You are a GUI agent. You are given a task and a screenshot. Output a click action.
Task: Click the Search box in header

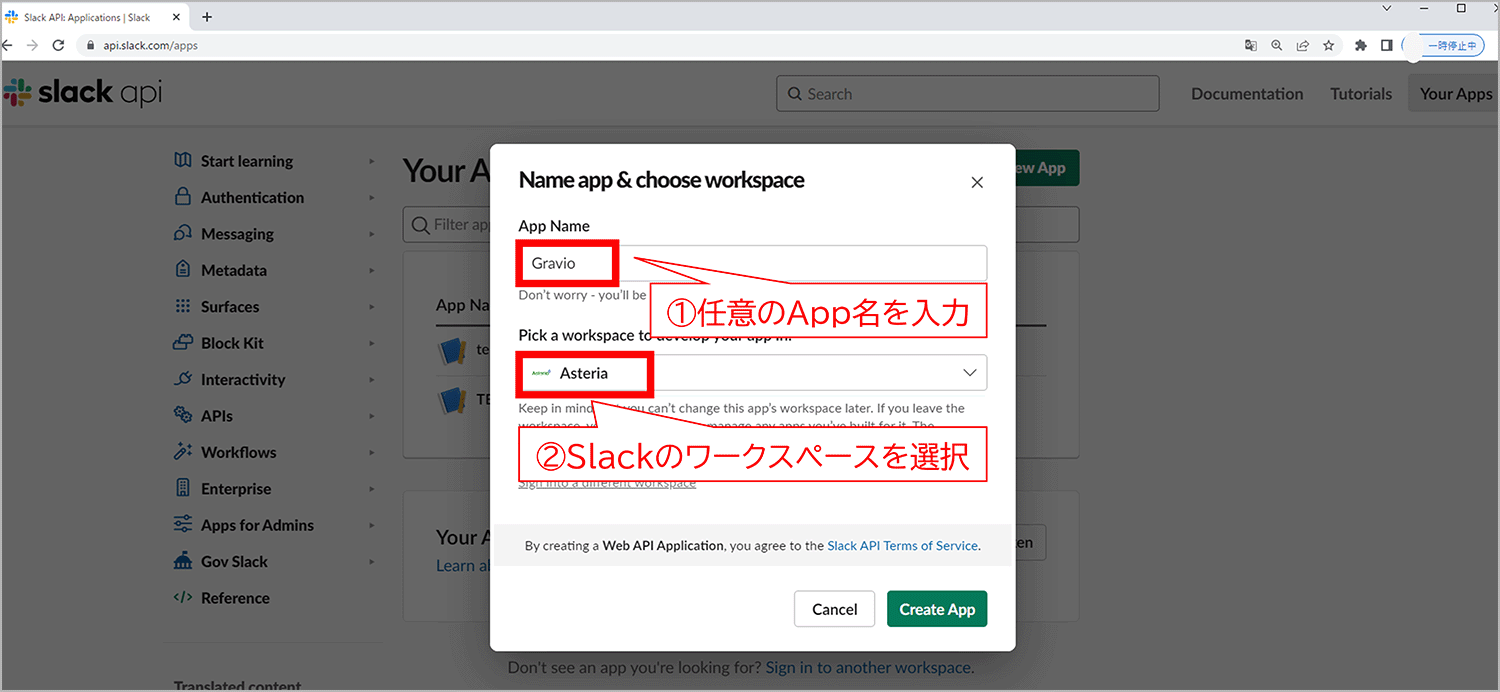click(x=967, y=93)
